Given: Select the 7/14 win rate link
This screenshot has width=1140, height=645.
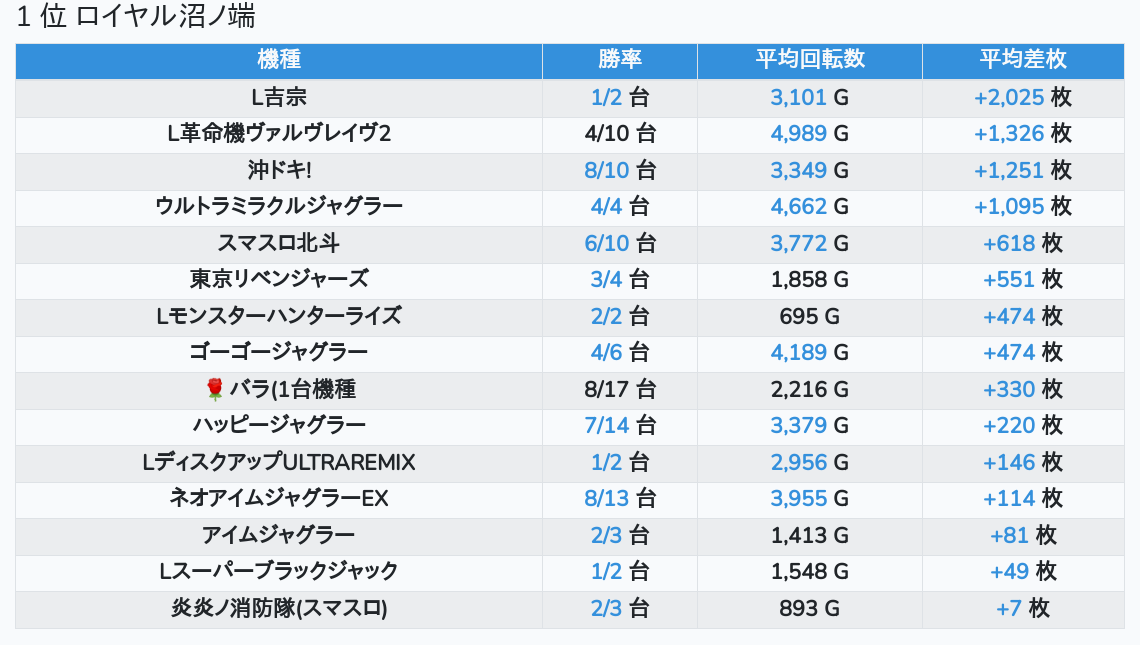Looking at the screenshot, I should [607, 425].
